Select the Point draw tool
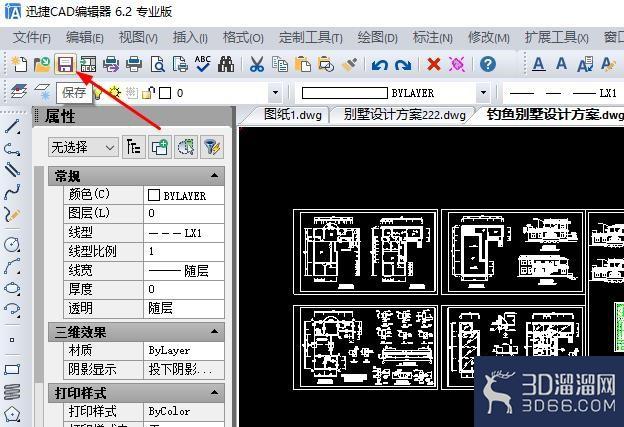The height and width of the screenshot is (427, 624). tap(12, 339)
